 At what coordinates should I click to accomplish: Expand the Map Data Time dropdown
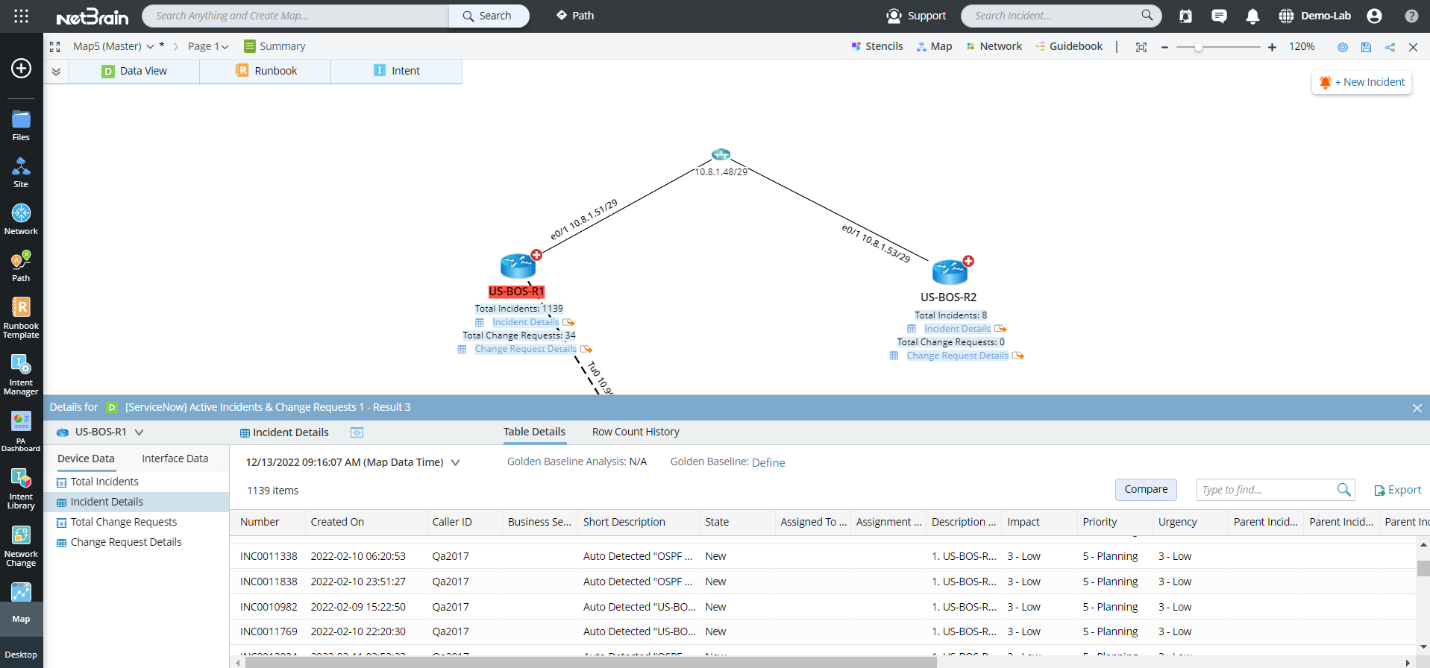click(x=455, y=462)
